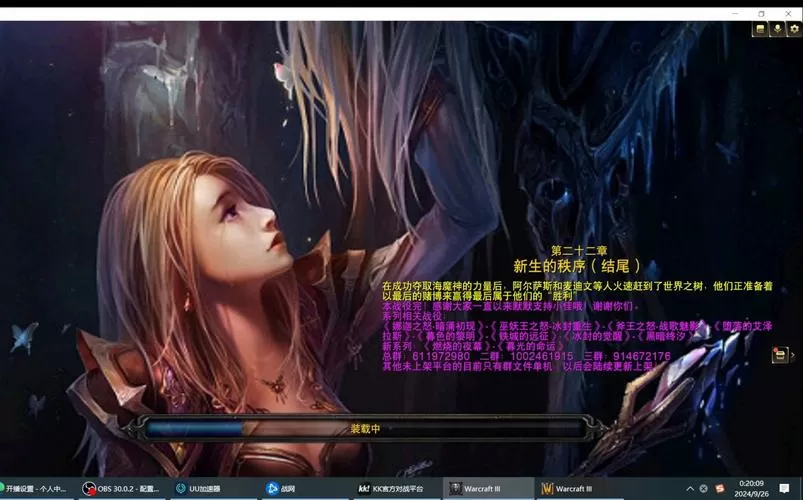Minimize the game window

click(x=735, y=13)
